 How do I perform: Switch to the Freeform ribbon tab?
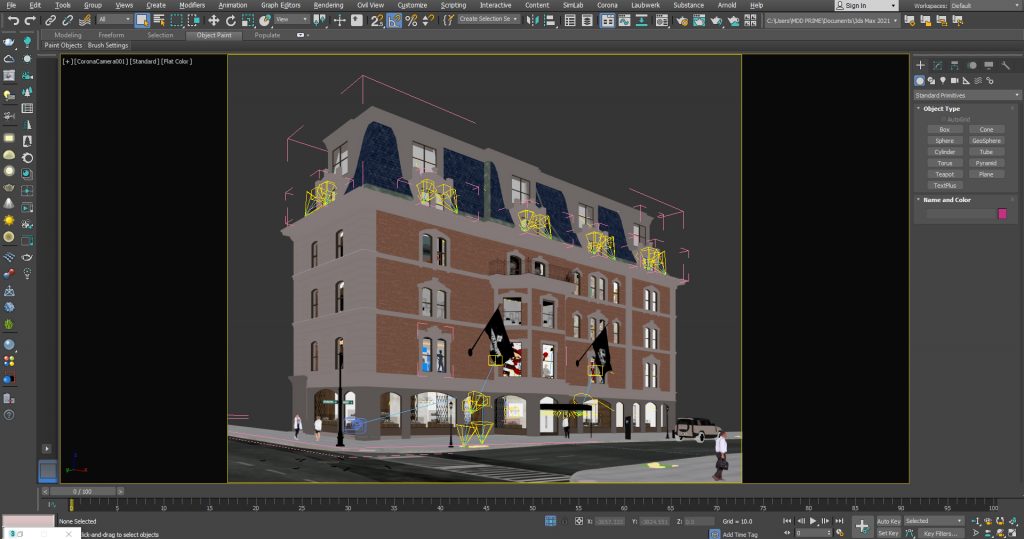111,35
